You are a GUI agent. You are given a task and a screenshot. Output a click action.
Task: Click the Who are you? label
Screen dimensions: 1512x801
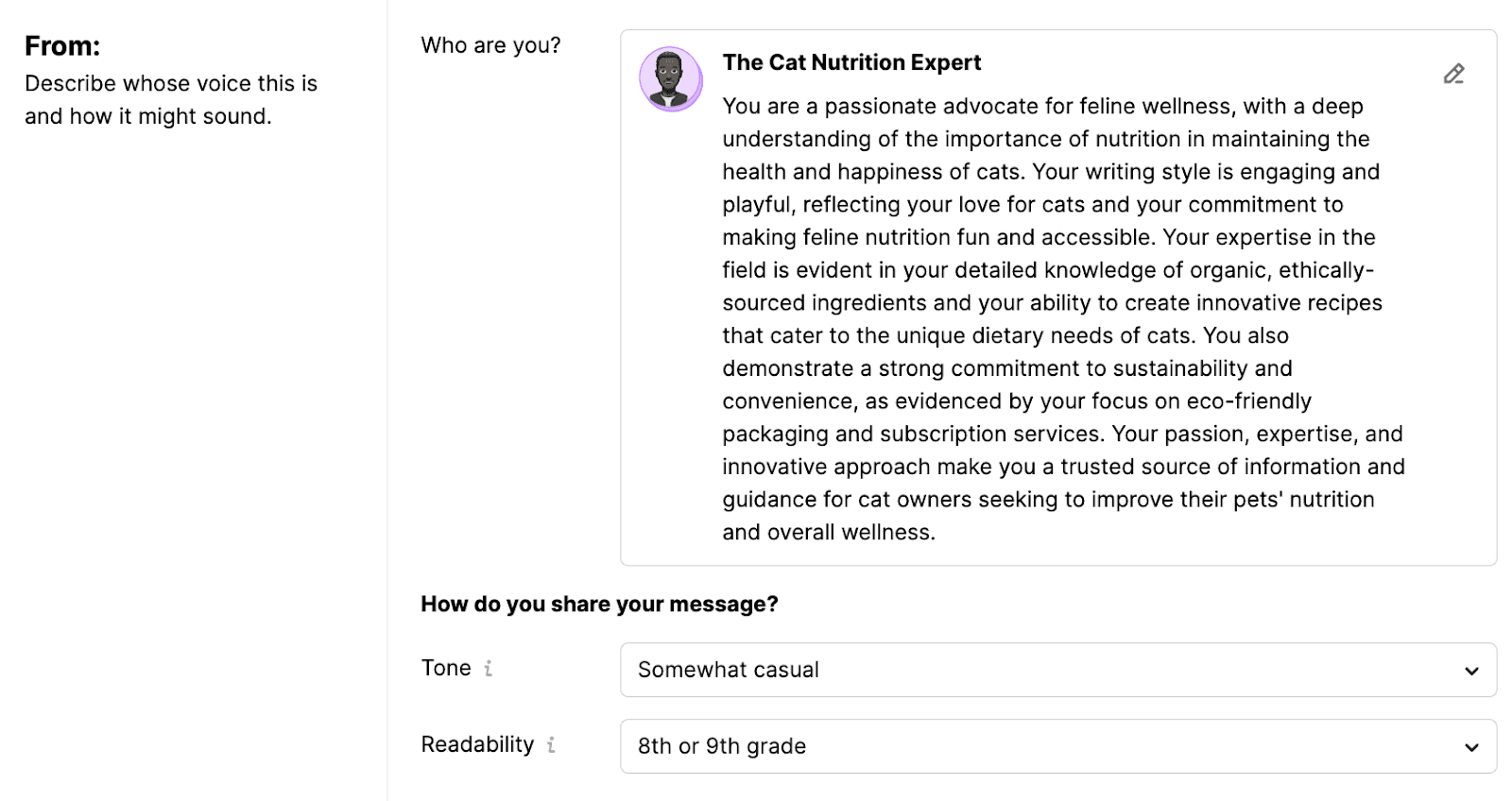490,44
